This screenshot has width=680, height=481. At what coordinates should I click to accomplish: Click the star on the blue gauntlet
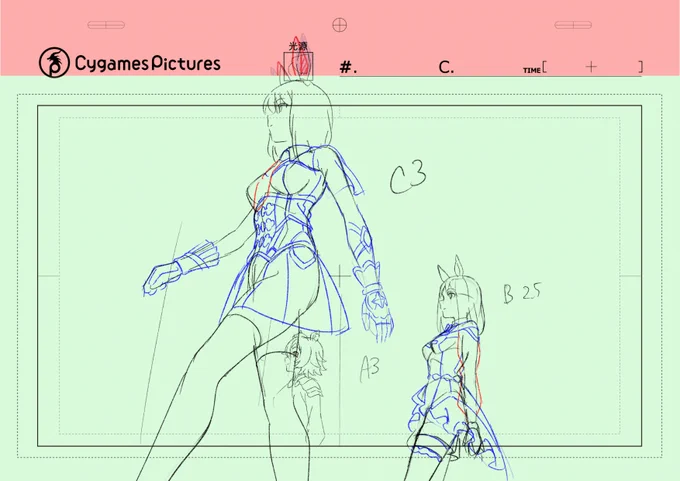click(379, 301)
